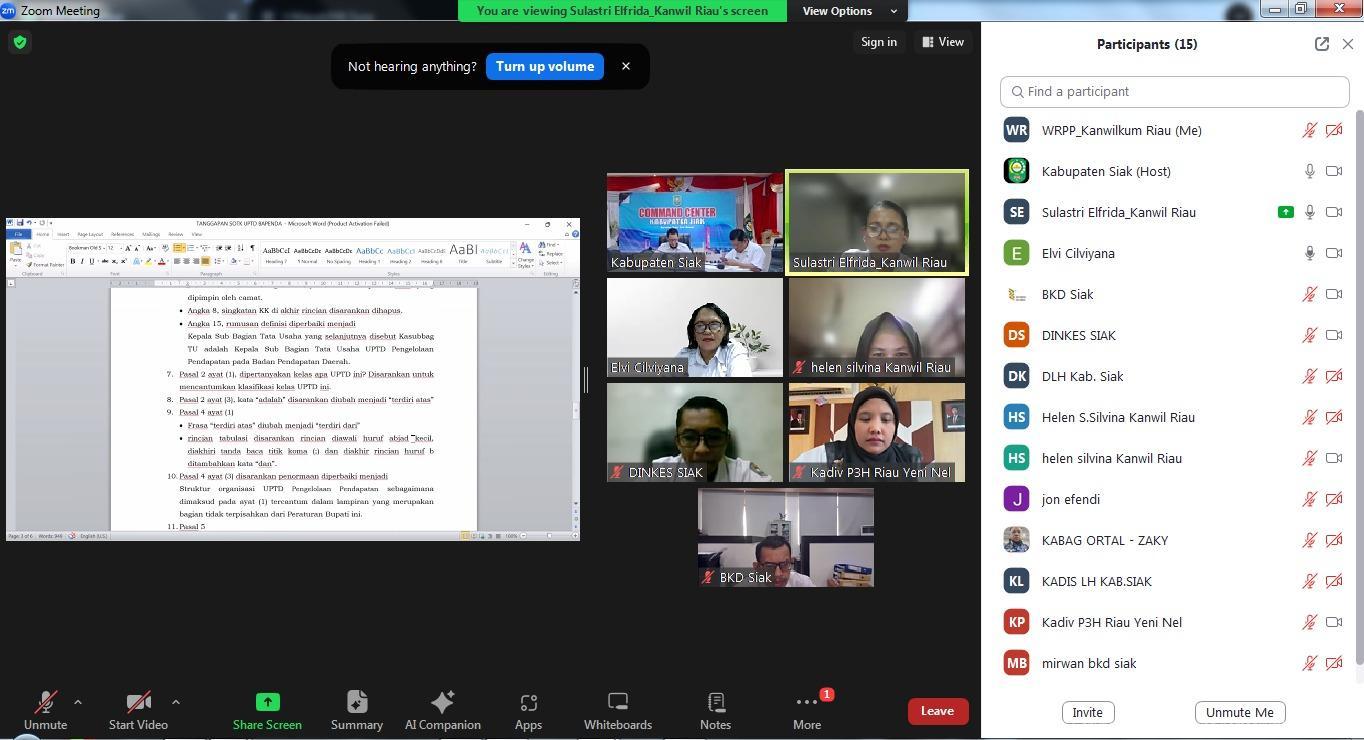Click the Sign in link
1364x740 pixels.
tap(879, 42)
